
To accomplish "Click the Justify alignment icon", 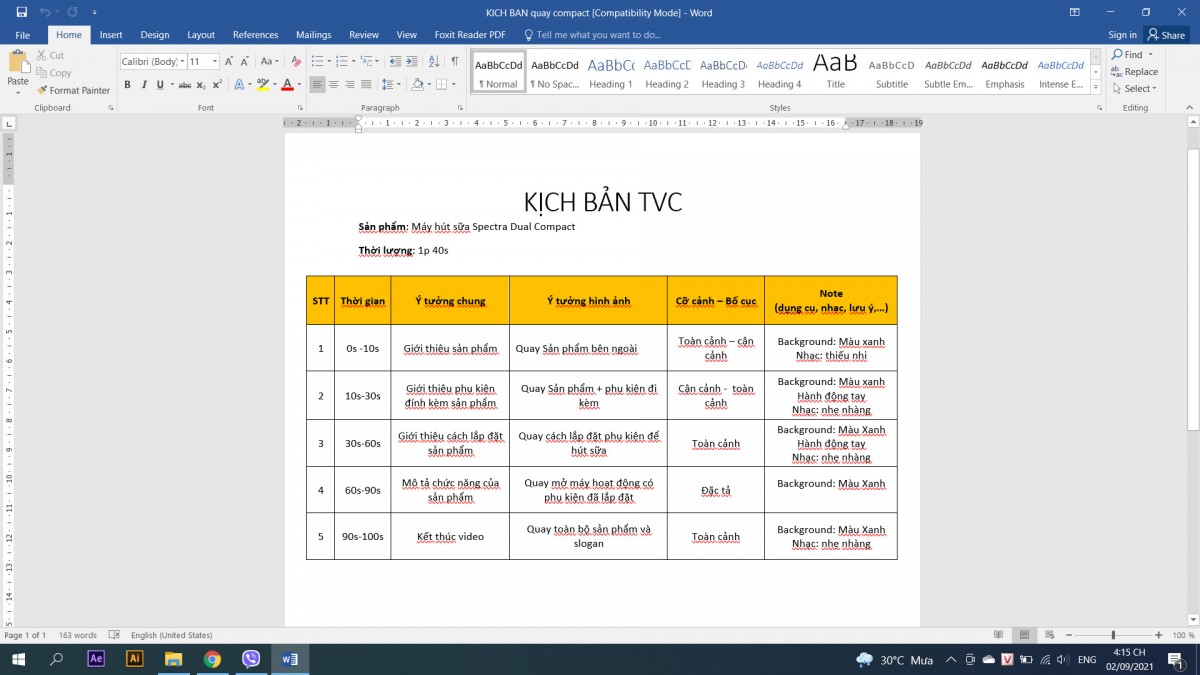I will [366, 85].
